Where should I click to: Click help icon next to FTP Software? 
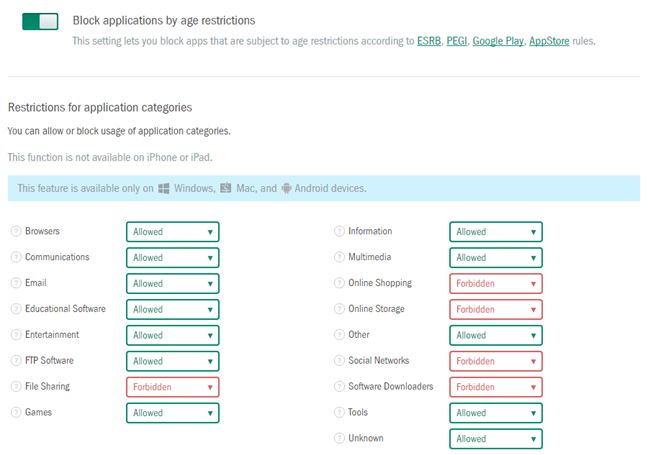click(x=16, y=361)
